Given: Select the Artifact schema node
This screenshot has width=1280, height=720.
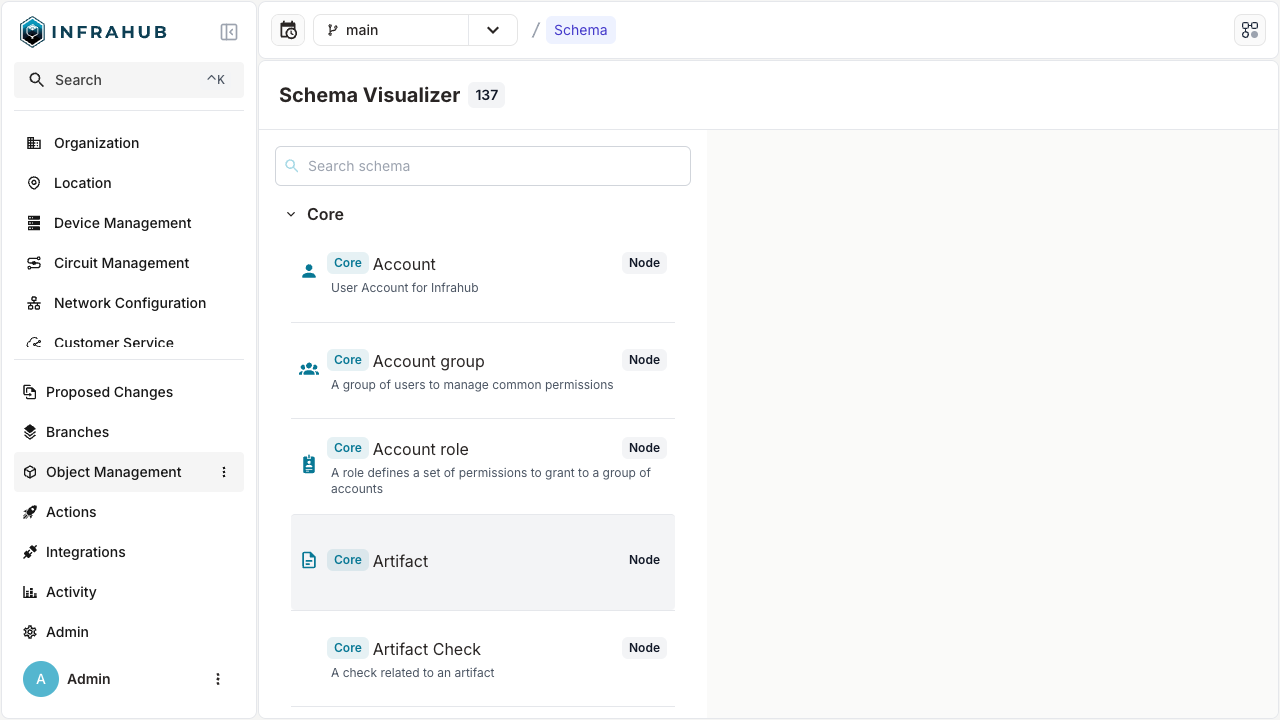Looking at the screenshot, I should (x=483, y=561).
